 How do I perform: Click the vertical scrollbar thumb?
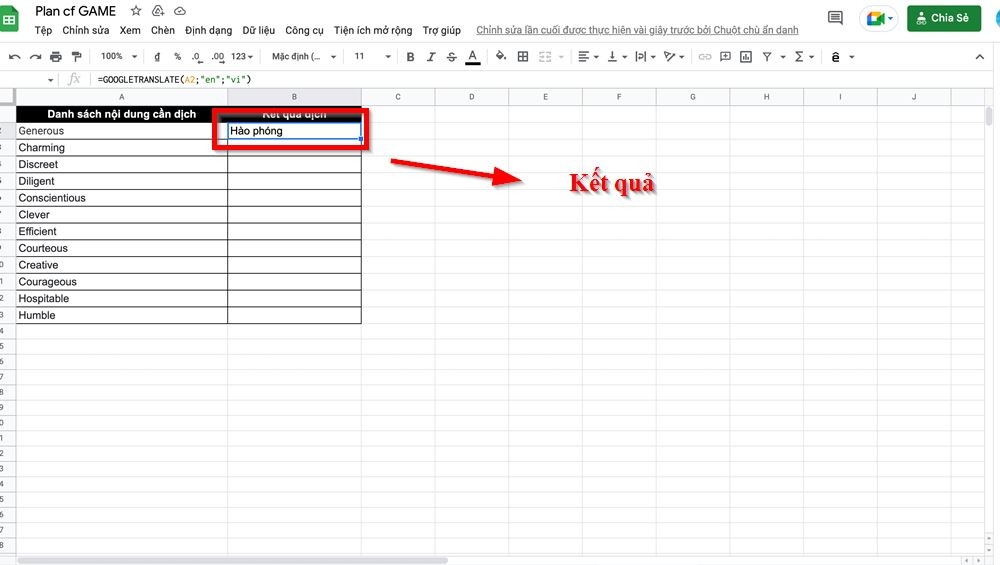pyautogui.click(x=989, y=116)
